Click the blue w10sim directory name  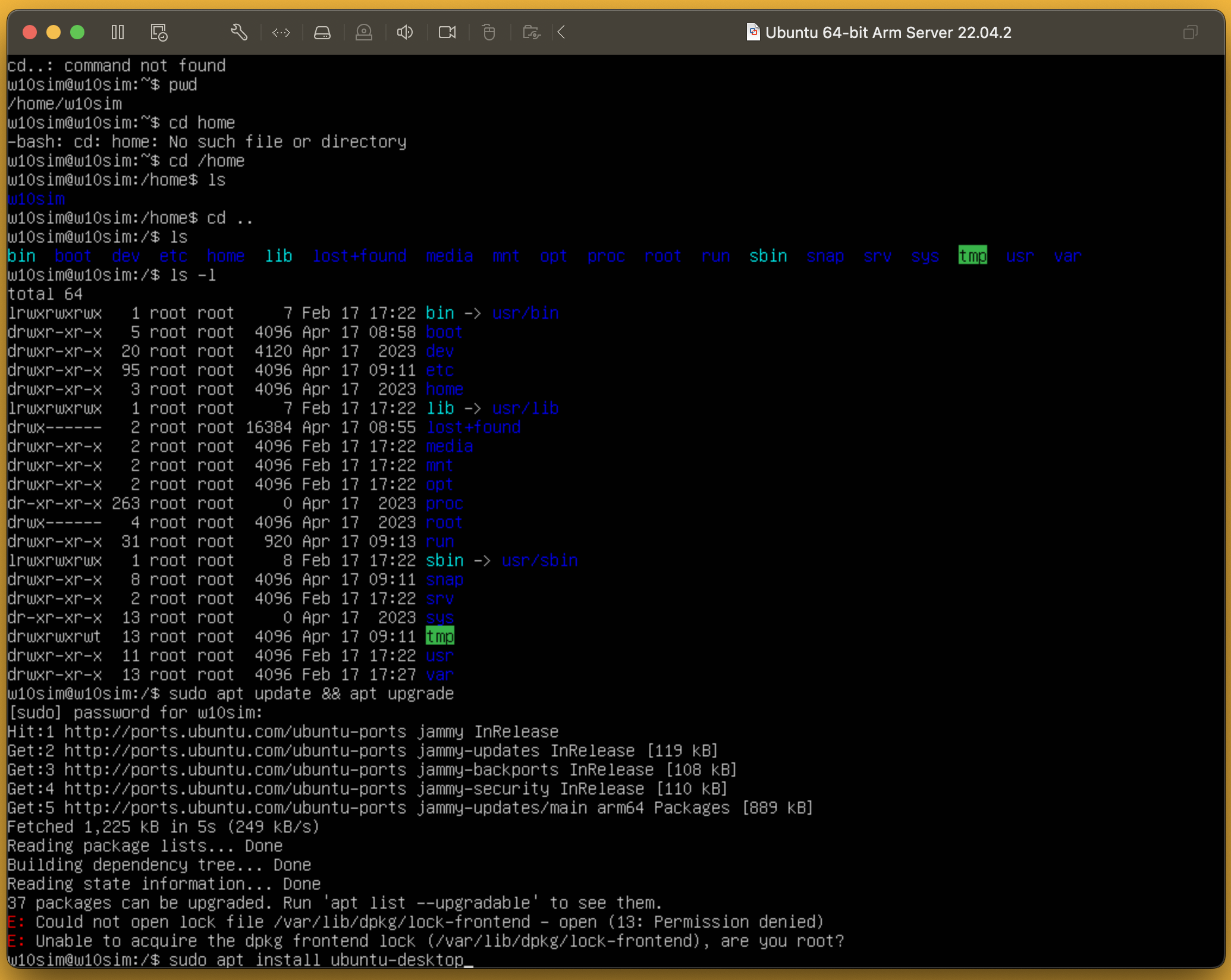click(36, 199)
